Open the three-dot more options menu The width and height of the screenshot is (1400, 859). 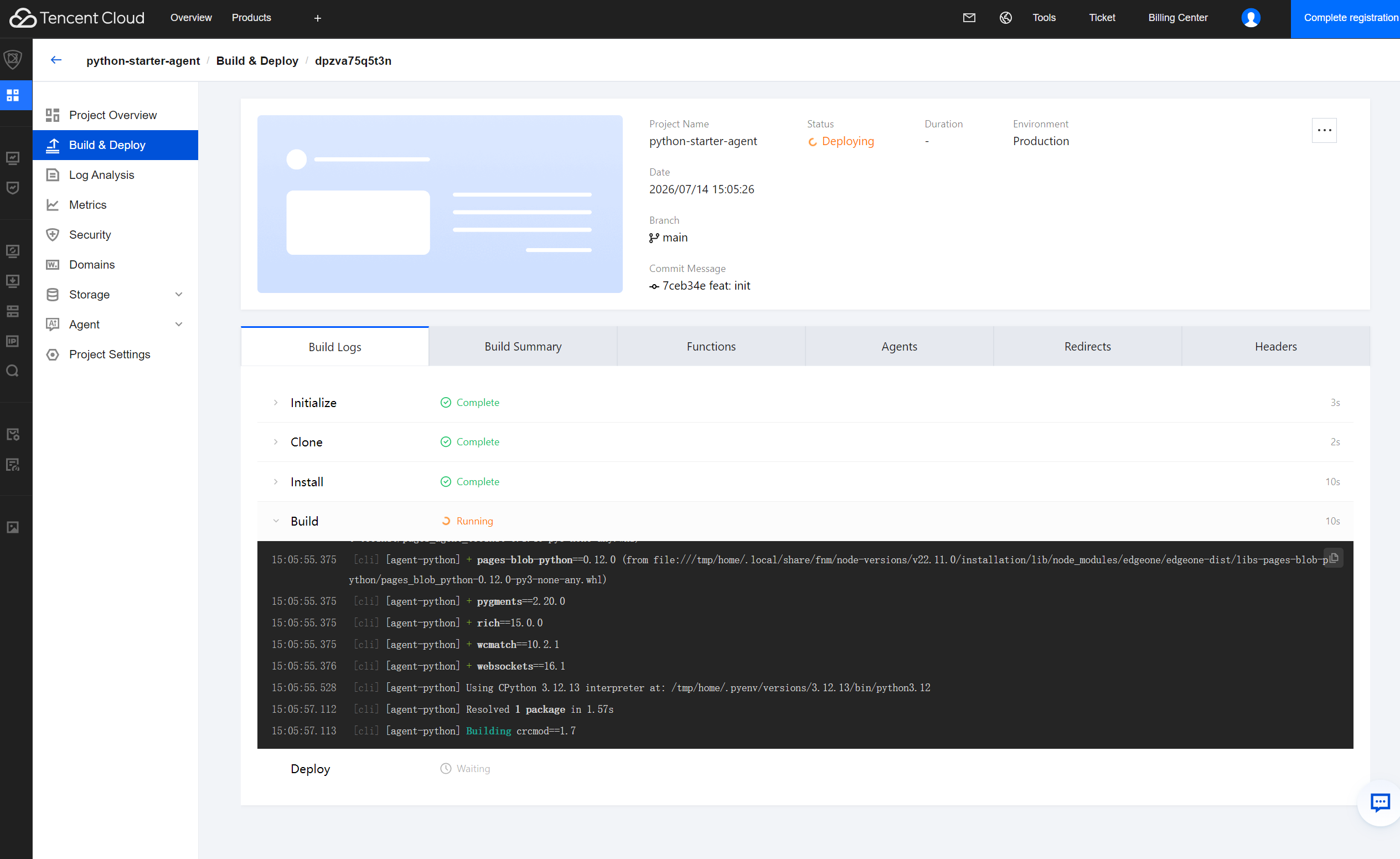point(1324,130)
